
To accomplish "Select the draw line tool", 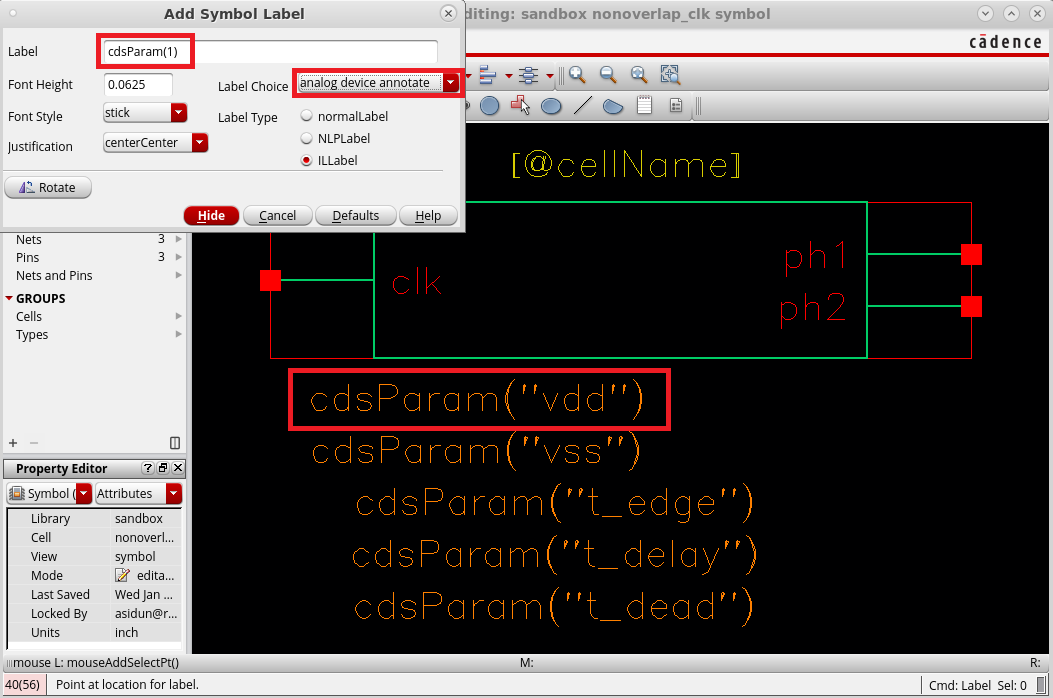I will [x=583, y=105].
